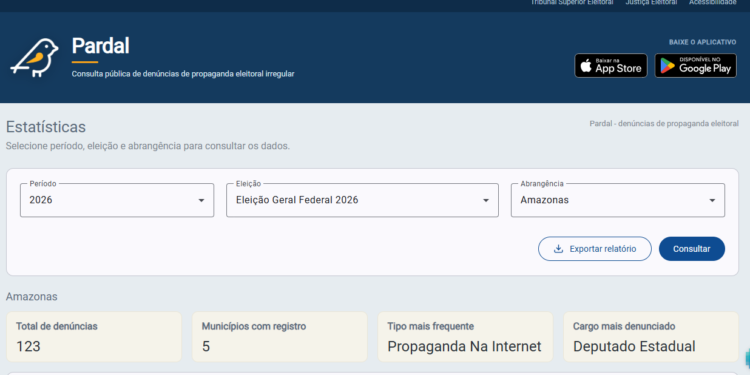Click the 'Selecione período, eleição e abrangência' instruction text

(148, 146)
